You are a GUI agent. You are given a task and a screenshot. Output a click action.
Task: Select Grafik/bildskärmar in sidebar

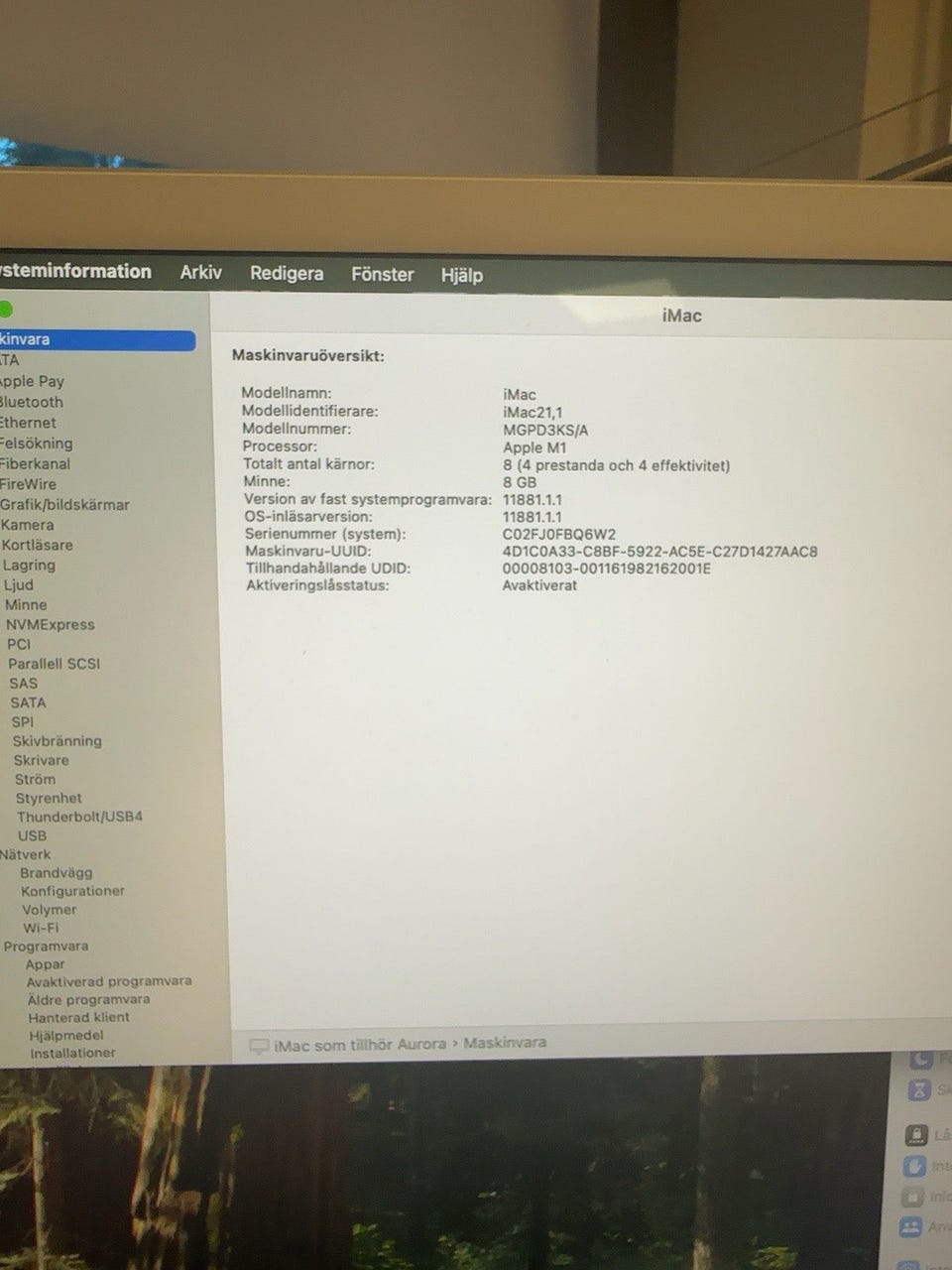coord(64,504)
